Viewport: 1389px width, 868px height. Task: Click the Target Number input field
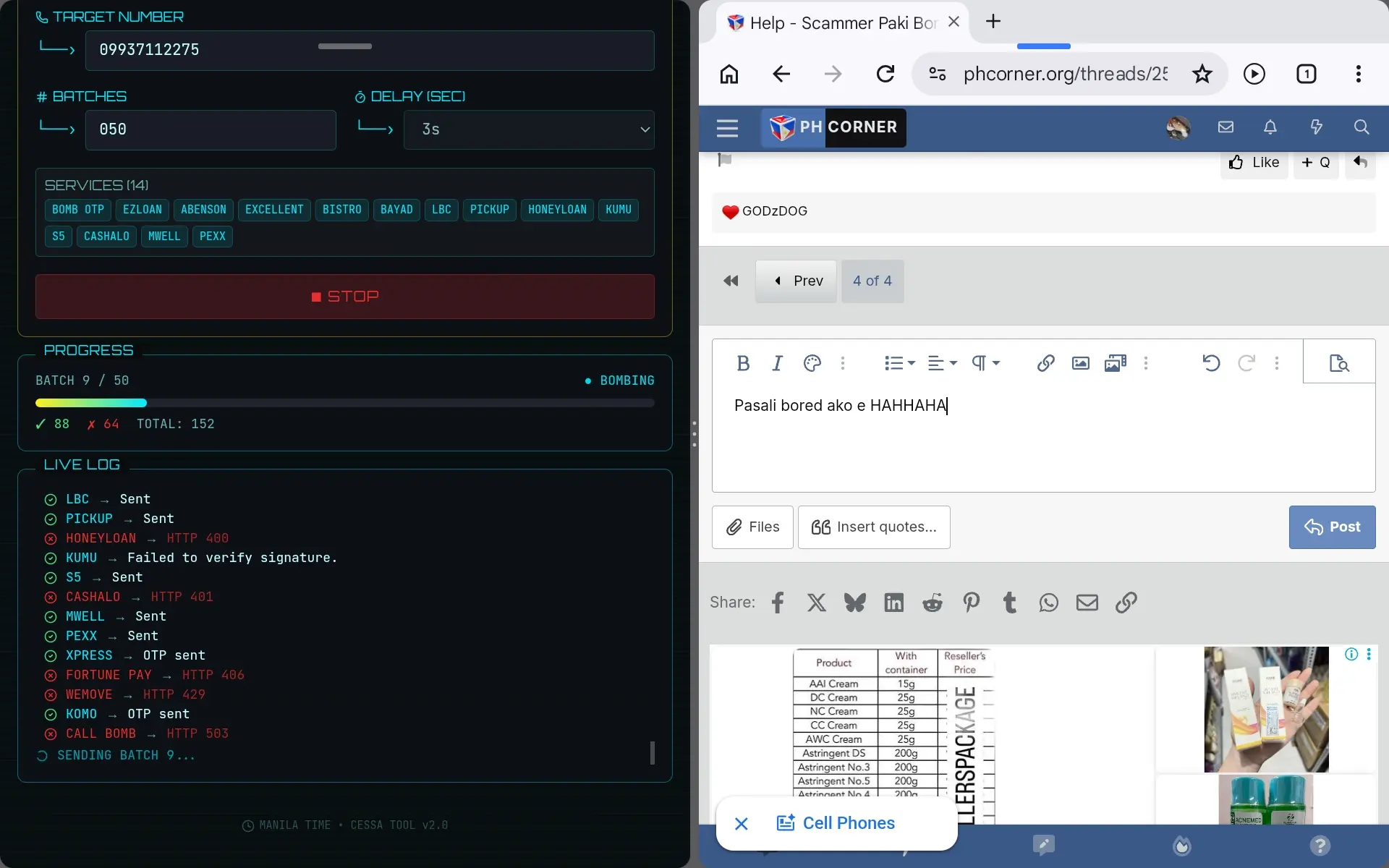(370, 51)
